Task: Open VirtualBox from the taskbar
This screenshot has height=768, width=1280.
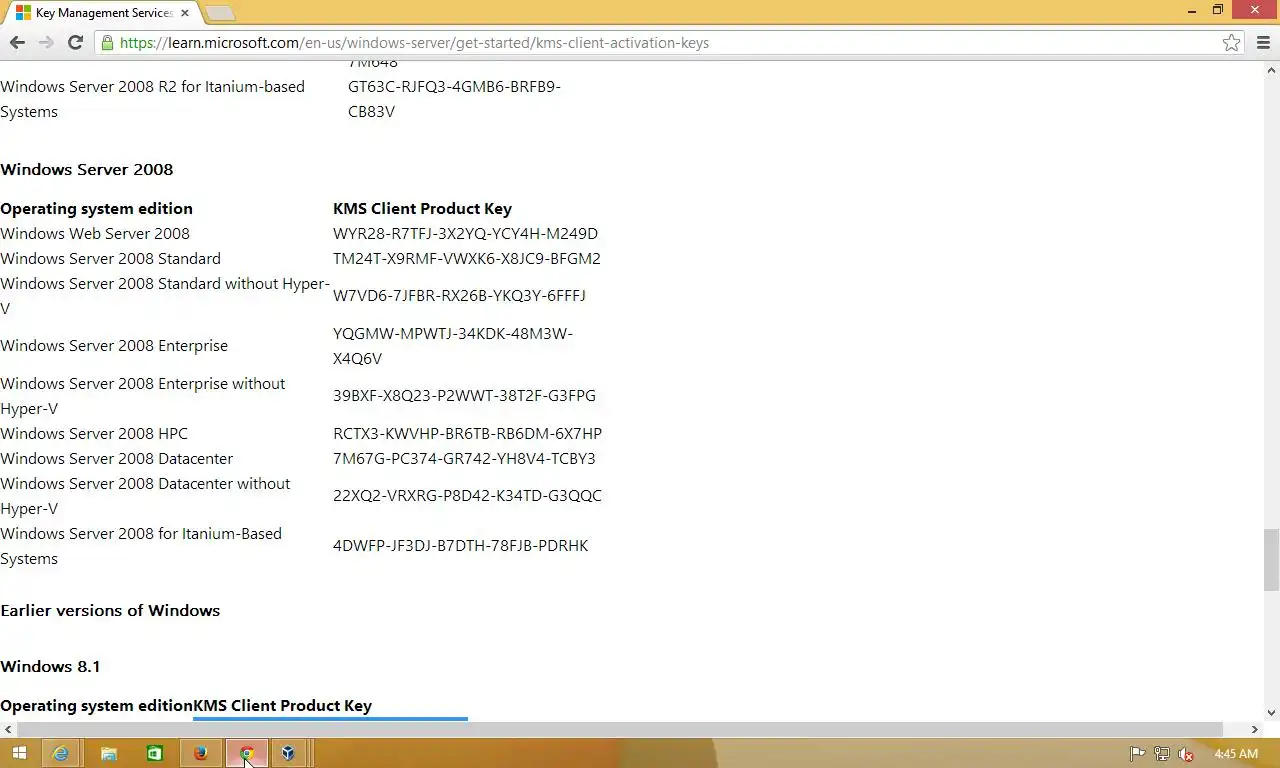Action: 288,753
